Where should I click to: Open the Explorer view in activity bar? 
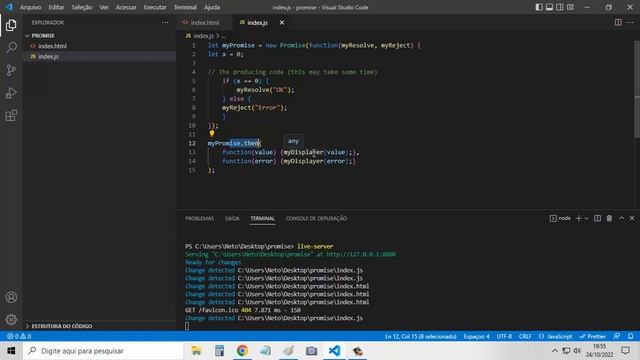(11, 25)
